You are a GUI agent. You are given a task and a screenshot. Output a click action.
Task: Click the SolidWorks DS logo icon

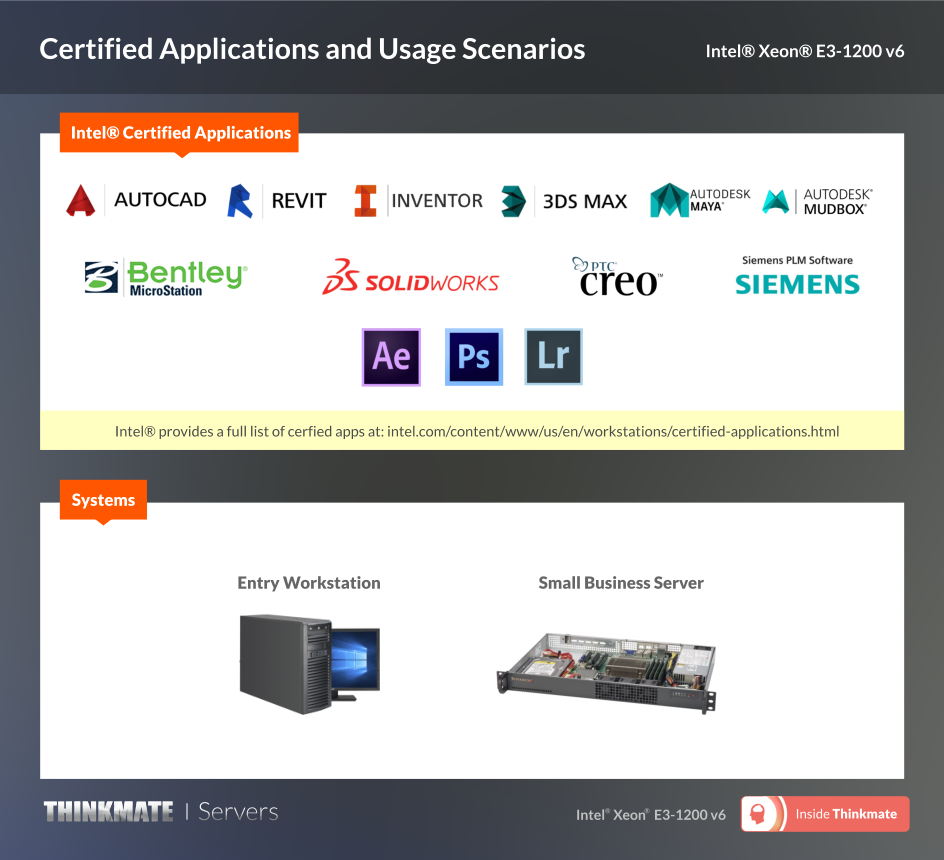click(340, 276)
